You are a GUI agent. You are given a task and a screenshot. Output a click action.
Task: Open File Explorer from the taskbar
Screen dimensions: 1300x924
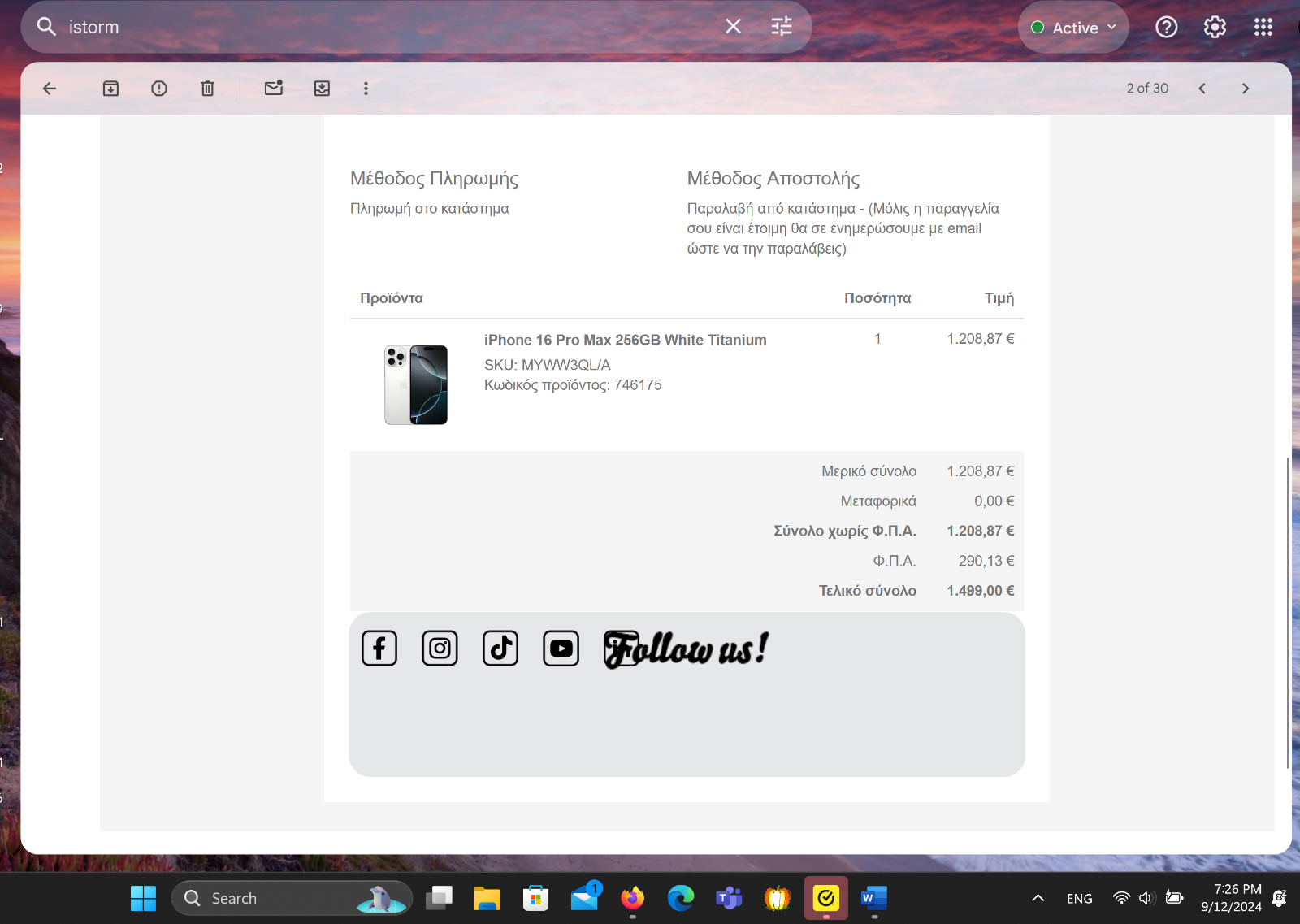pos(487,898)
